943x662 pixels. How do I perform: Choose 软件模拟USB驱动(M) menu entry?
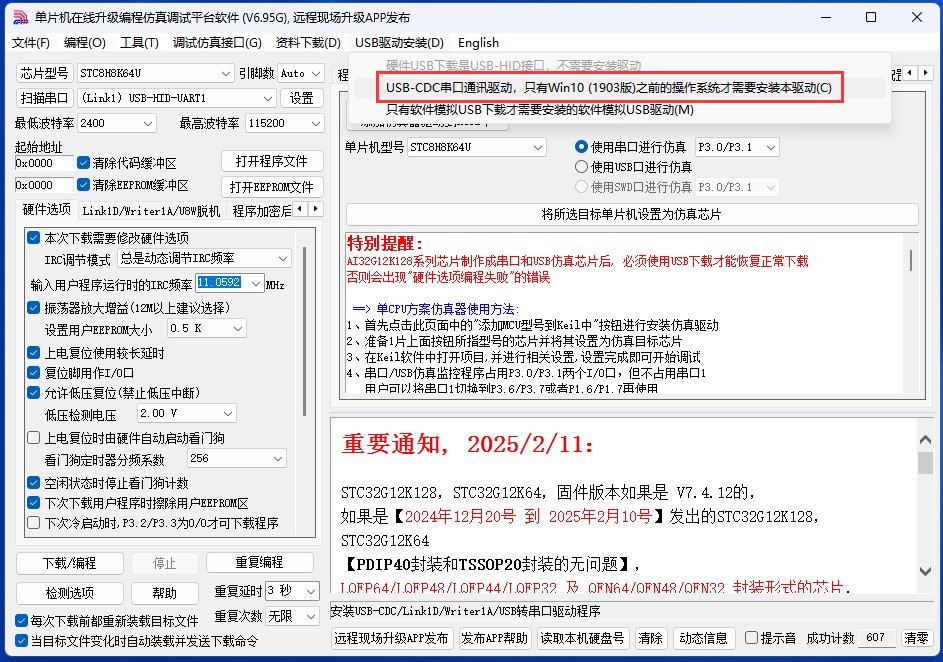tap(539, 110)
